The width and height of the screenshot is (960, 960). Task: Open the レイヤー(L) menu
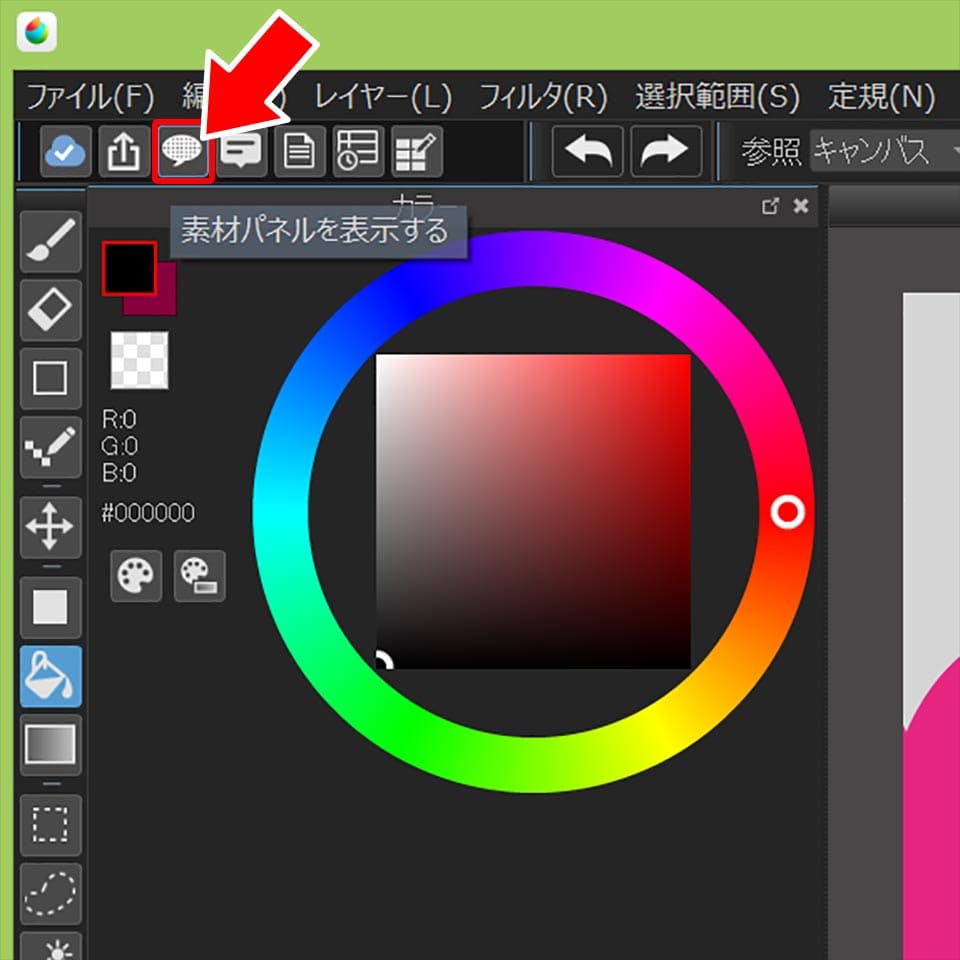383,97
